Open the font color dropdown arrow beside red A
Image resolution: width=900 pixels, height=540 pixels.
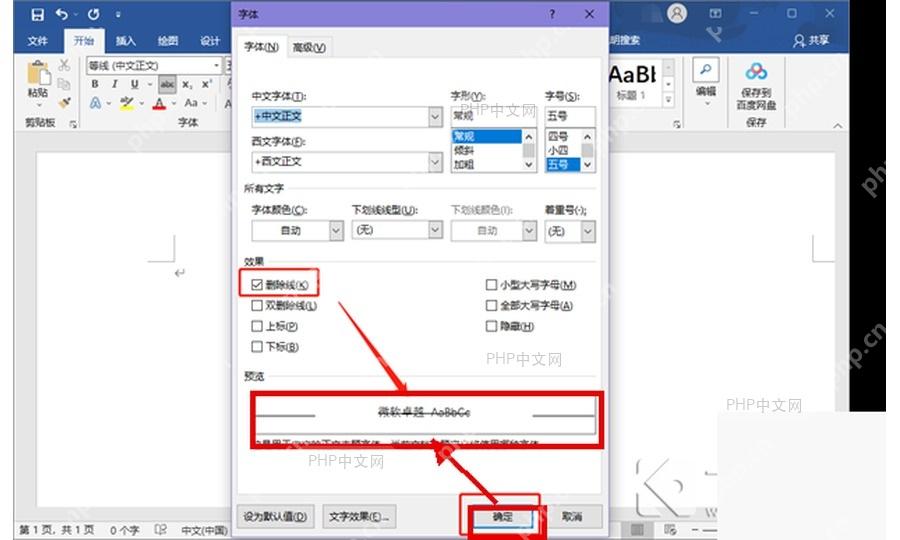coord(173,104)
